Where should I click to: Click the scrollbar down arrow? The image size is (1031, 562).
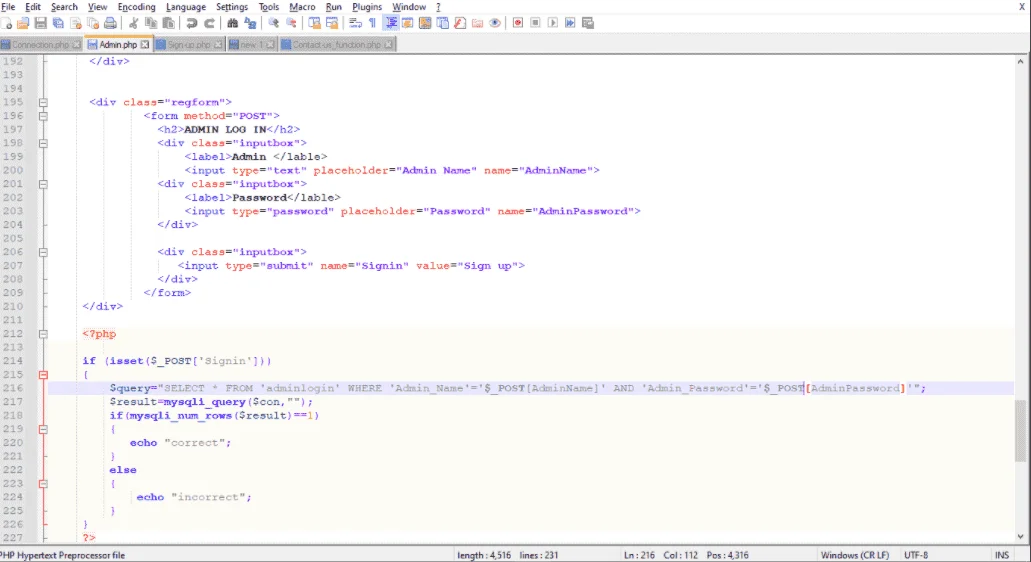point(1020,536)
